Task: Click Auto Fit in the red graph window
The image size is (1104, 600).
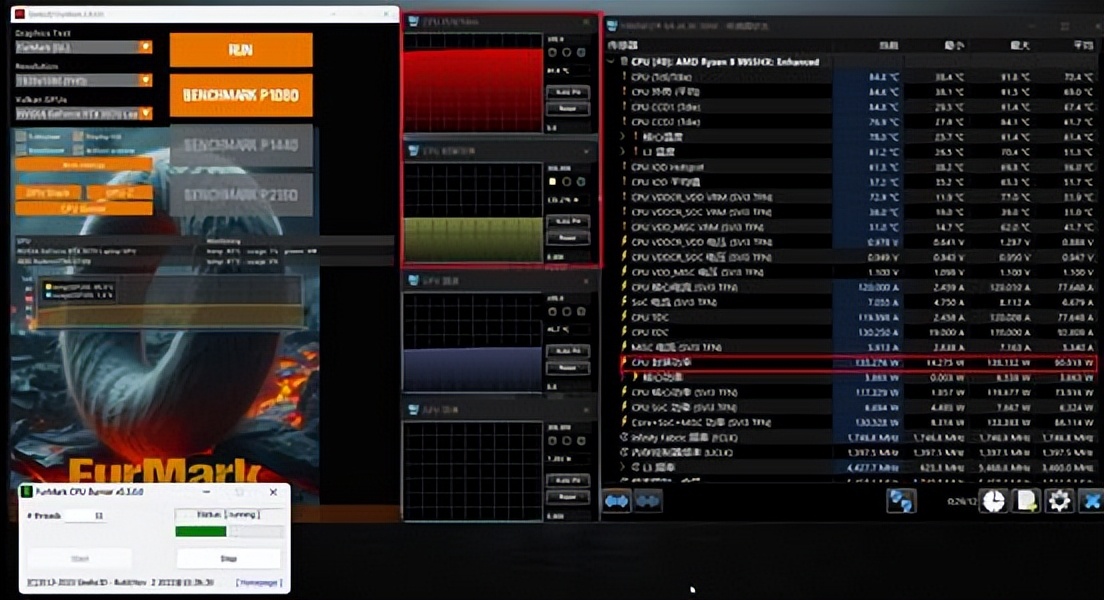Action: 567,92
